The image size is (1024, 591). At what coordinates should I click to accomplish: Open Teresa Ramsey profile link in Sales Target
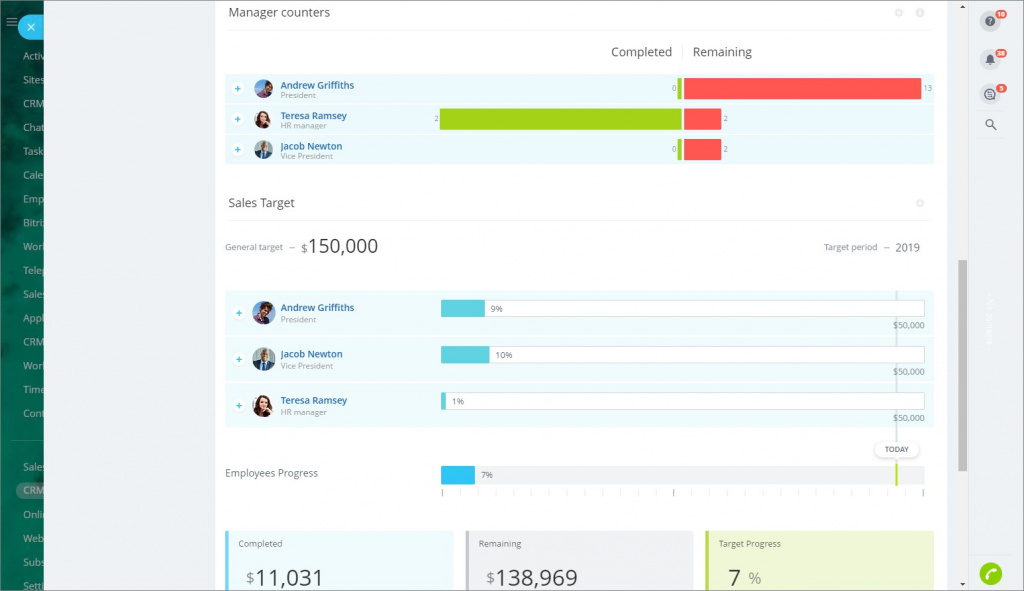click(314, 401)
